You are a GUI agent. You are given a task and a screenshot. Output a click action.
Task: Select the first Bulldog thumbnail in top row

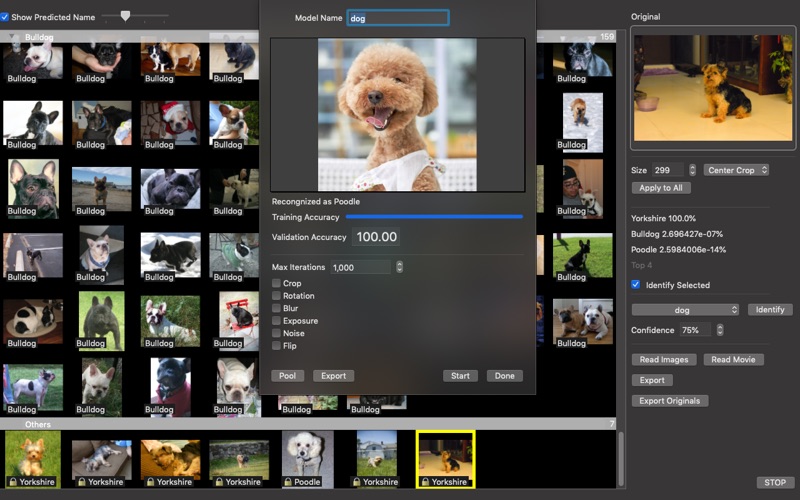[32, 58]
